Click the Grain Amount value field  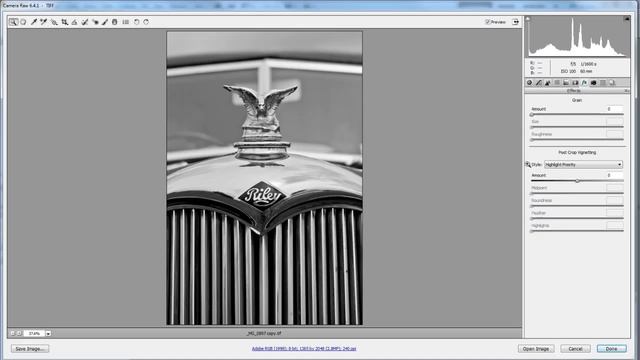click(x=615, y=109)
